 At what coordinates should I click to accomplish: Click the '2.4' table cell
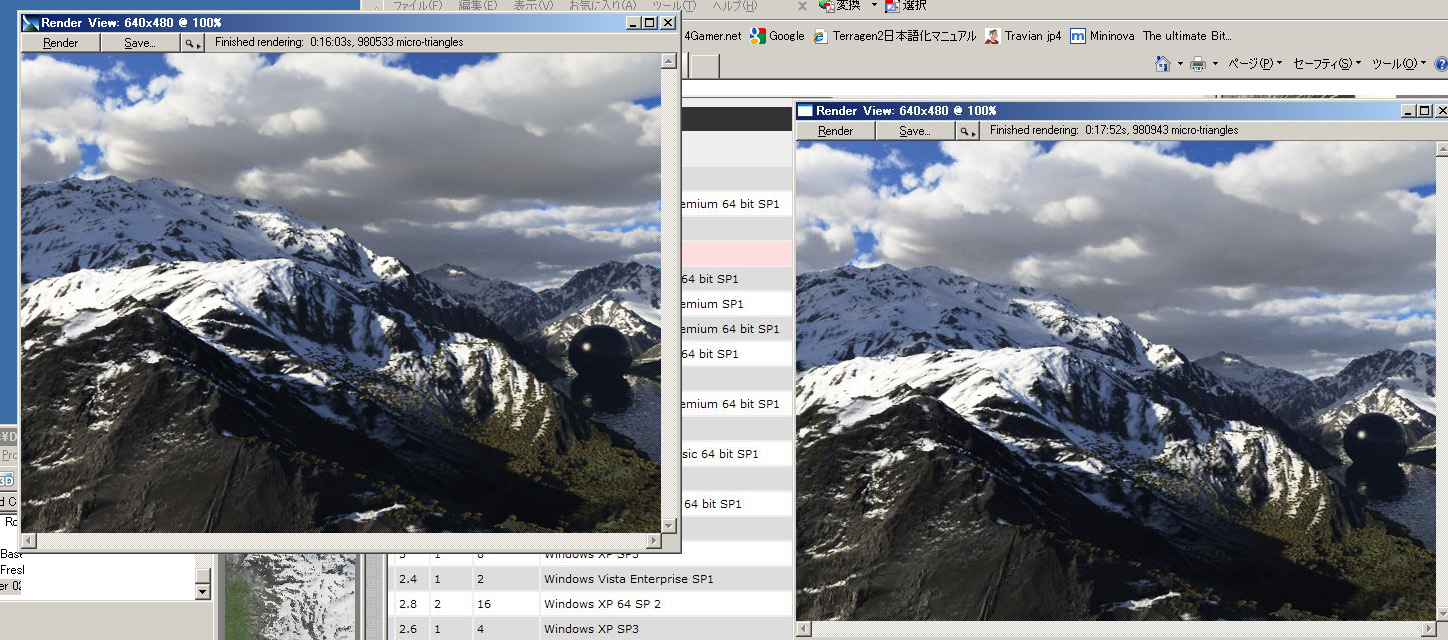(410, 579)
